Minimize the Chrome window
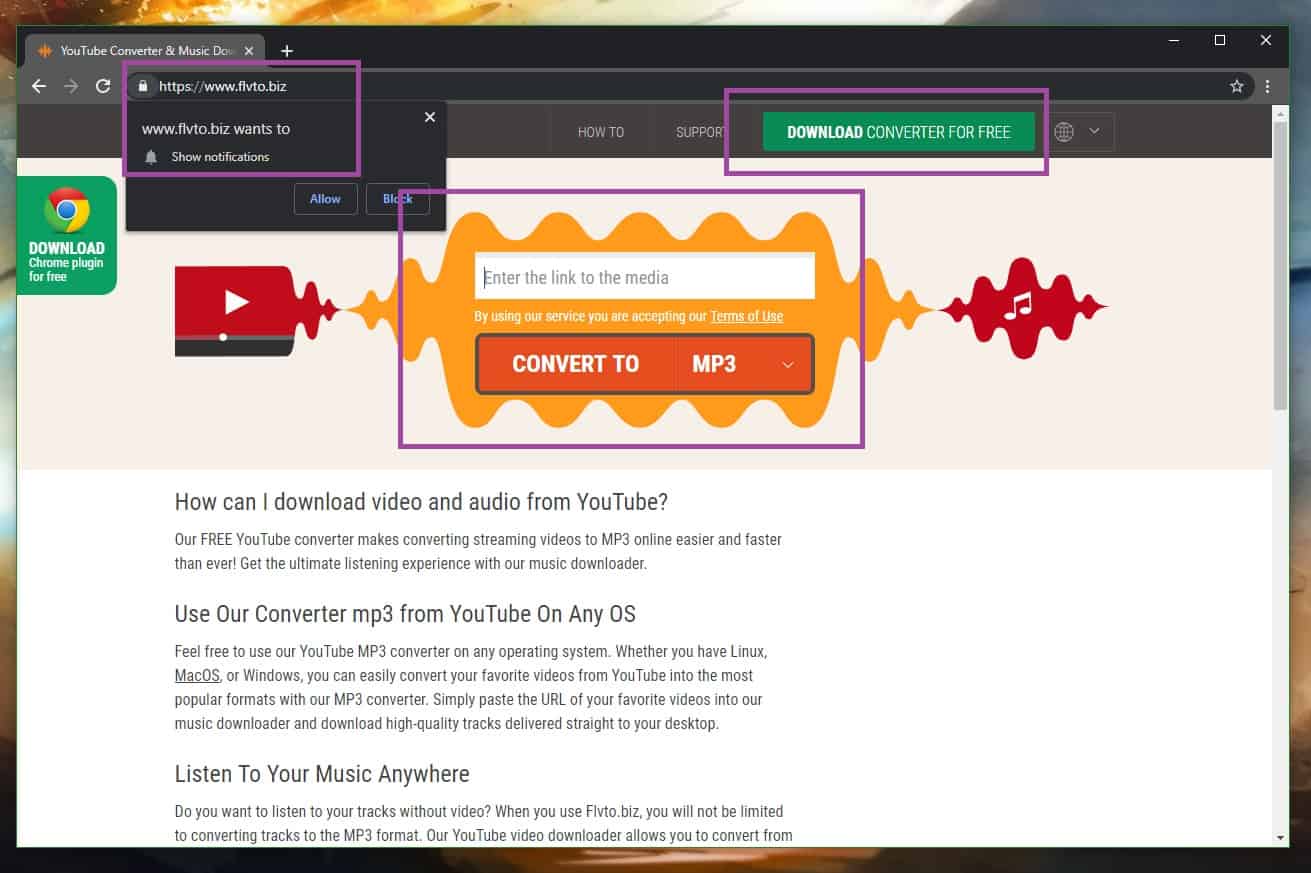The width and height of the screenshot is (1311, 873). pyautogui.click(x=1174, y=40)
